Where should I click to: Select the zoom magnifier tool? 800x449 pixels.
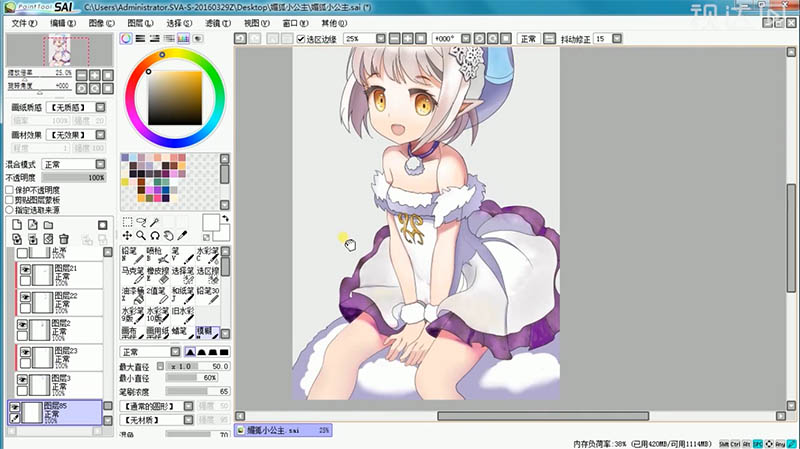[x=141, y=235]
